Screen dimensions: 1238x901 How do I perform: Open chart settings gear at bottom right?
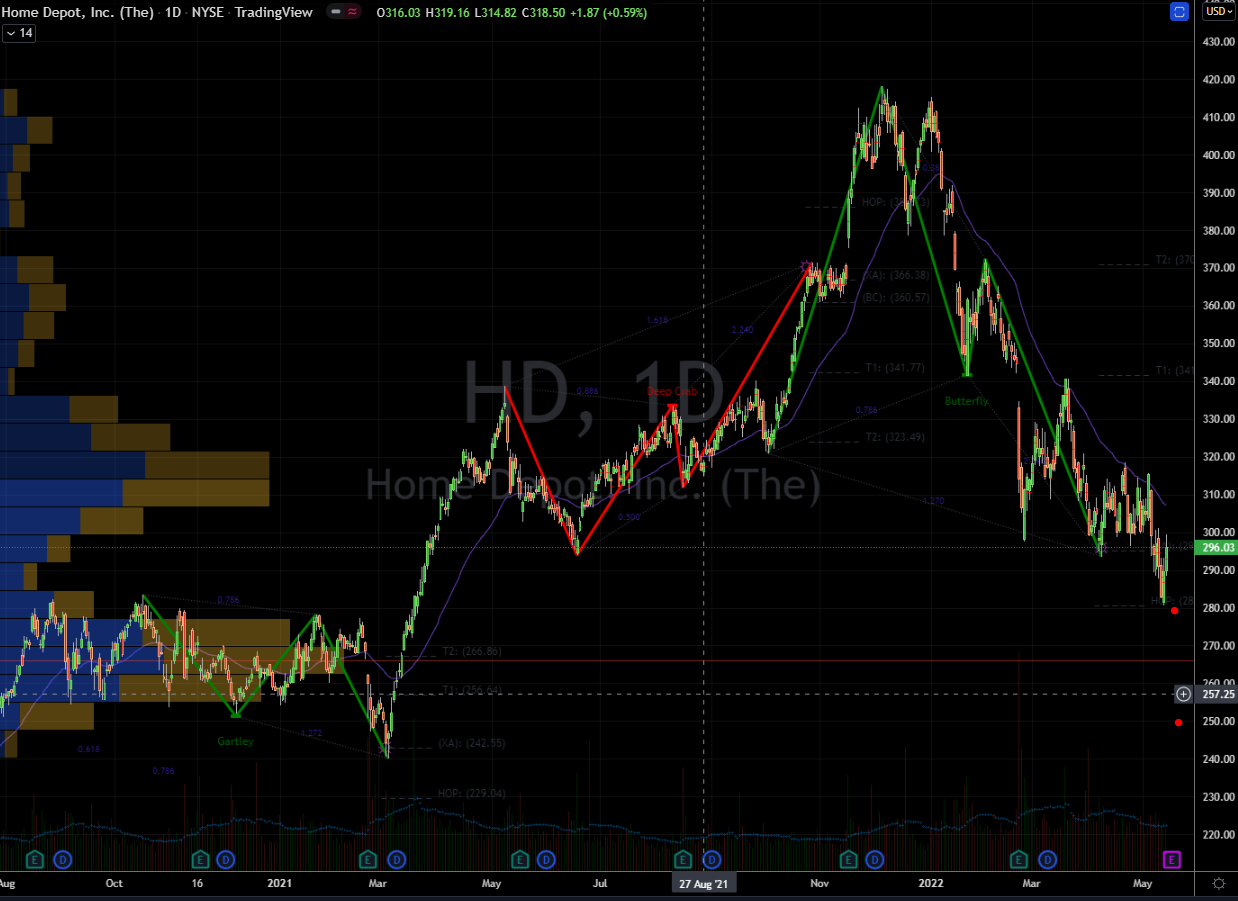click(1218, 884)
